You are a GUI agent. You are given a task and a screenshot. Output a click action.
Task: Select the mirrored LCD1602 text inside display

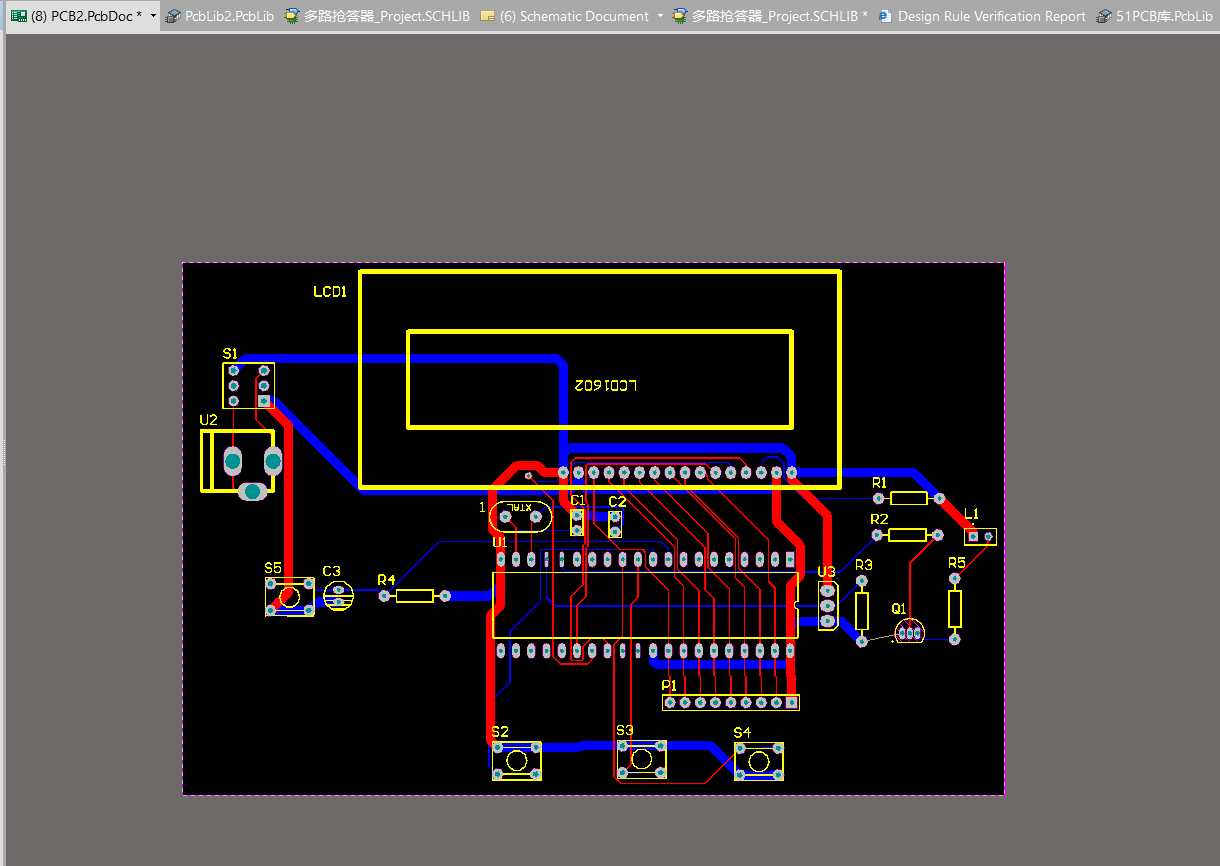coord(605,385)
